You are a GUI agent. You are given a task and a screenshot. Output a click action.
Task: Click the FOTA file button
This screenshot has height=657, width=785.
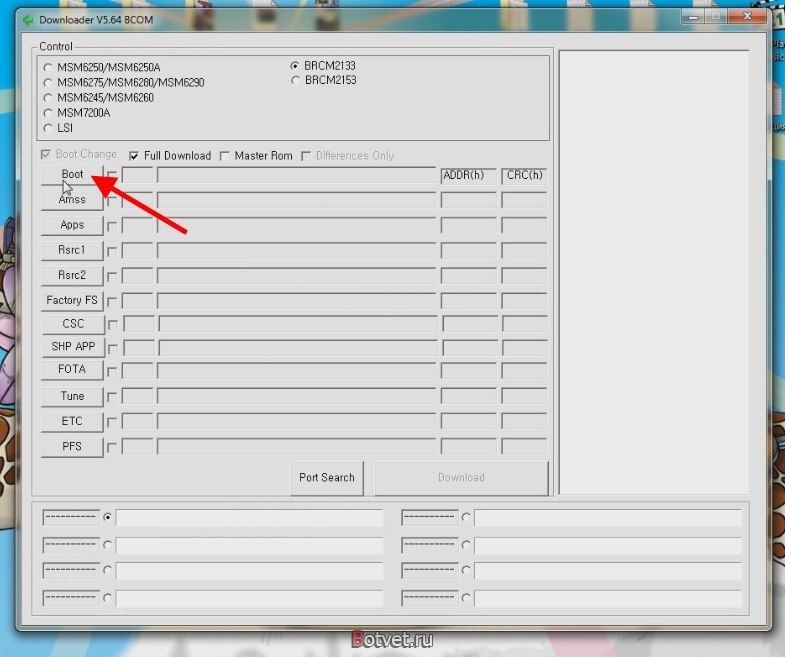(x=72, y=370)
